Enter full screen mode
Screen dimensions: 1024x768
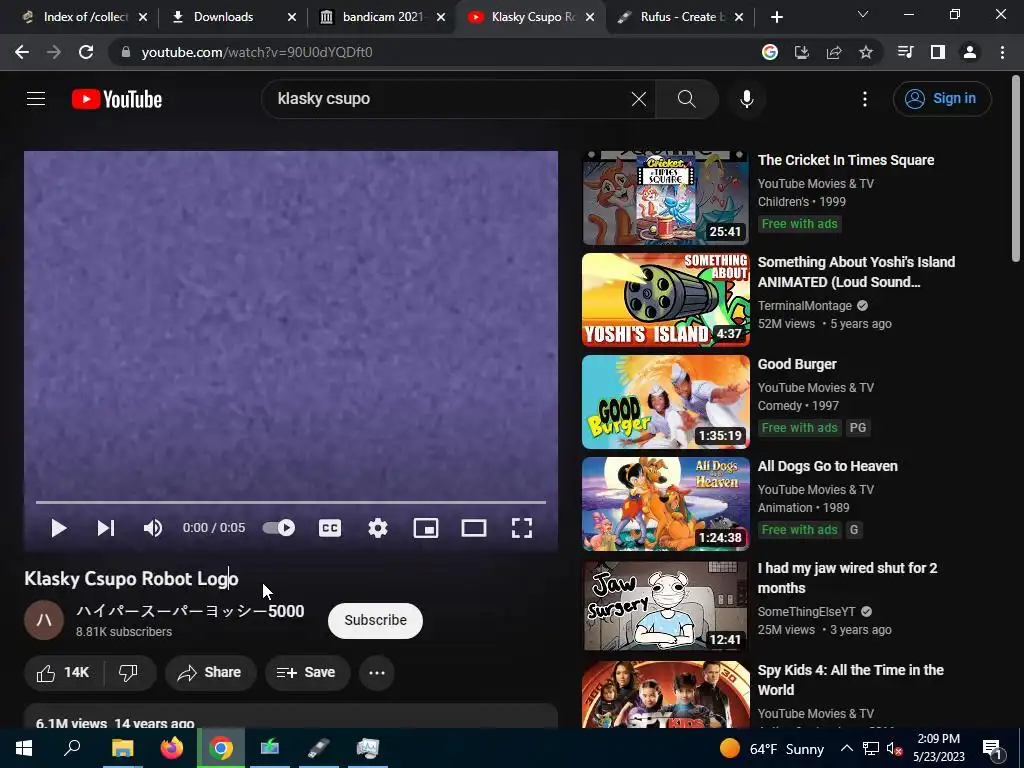[x=522, y=528]
